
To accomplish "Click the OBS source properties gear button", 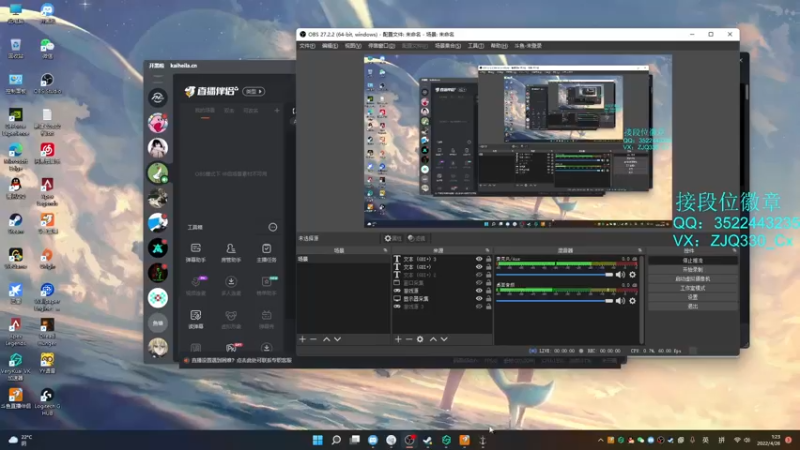I will pyautogui.click(x=393, y=238).
